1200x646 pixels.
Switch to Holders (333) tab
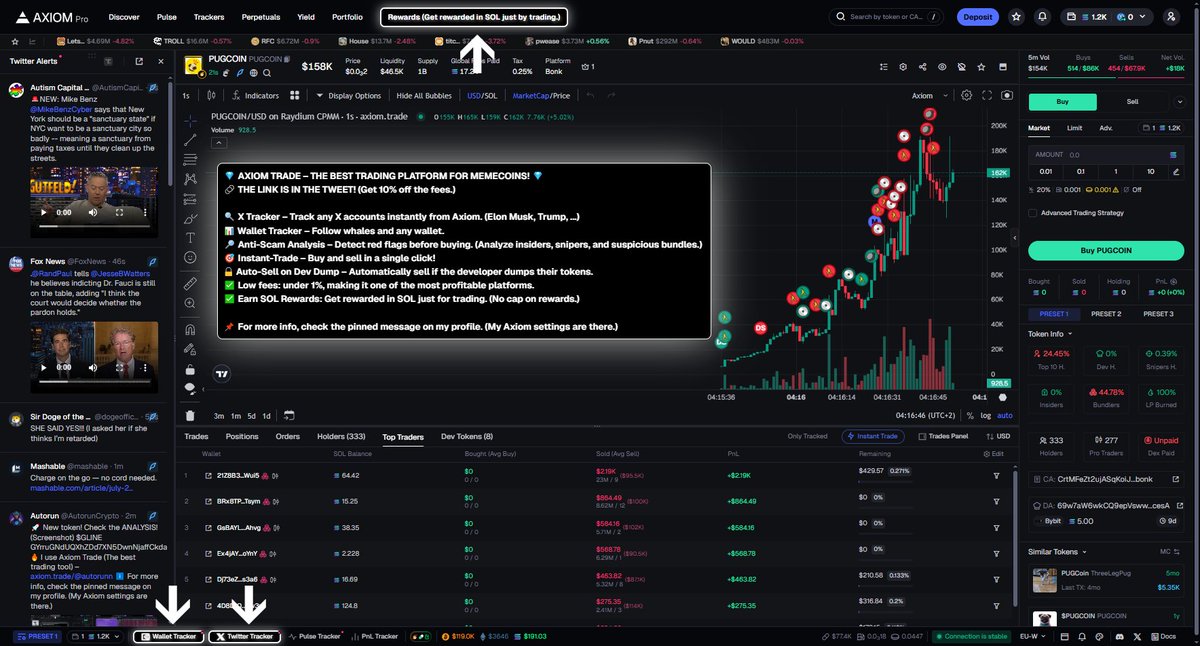(x=342, y=436)
